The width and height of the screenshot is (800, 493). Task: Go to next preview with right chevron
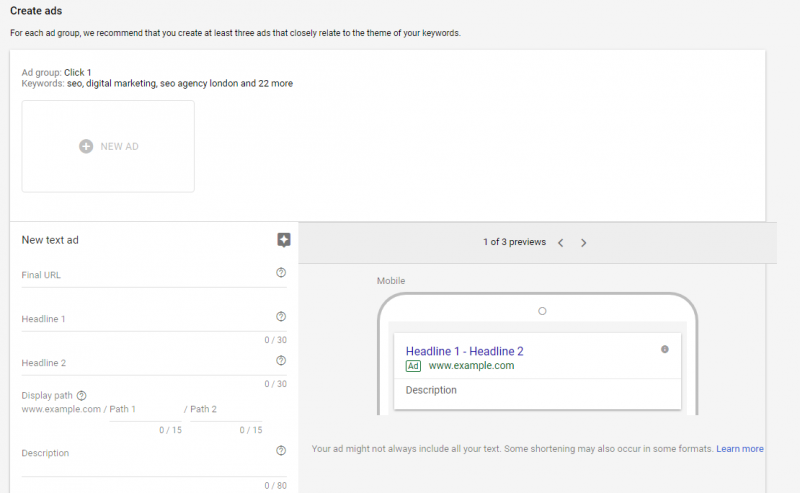(x=584, y=243)
